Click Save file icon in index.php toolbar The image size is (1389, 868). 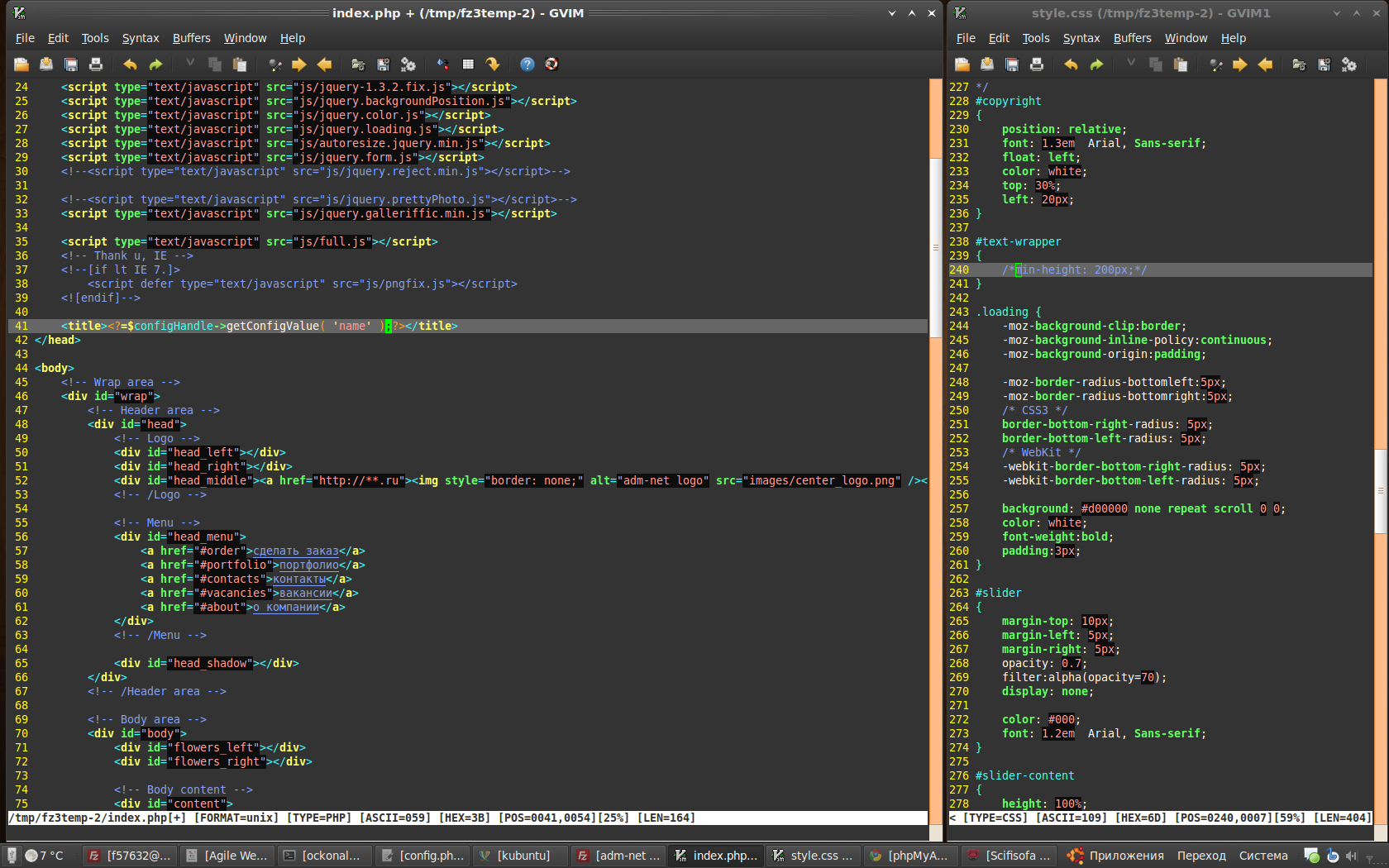46,64
